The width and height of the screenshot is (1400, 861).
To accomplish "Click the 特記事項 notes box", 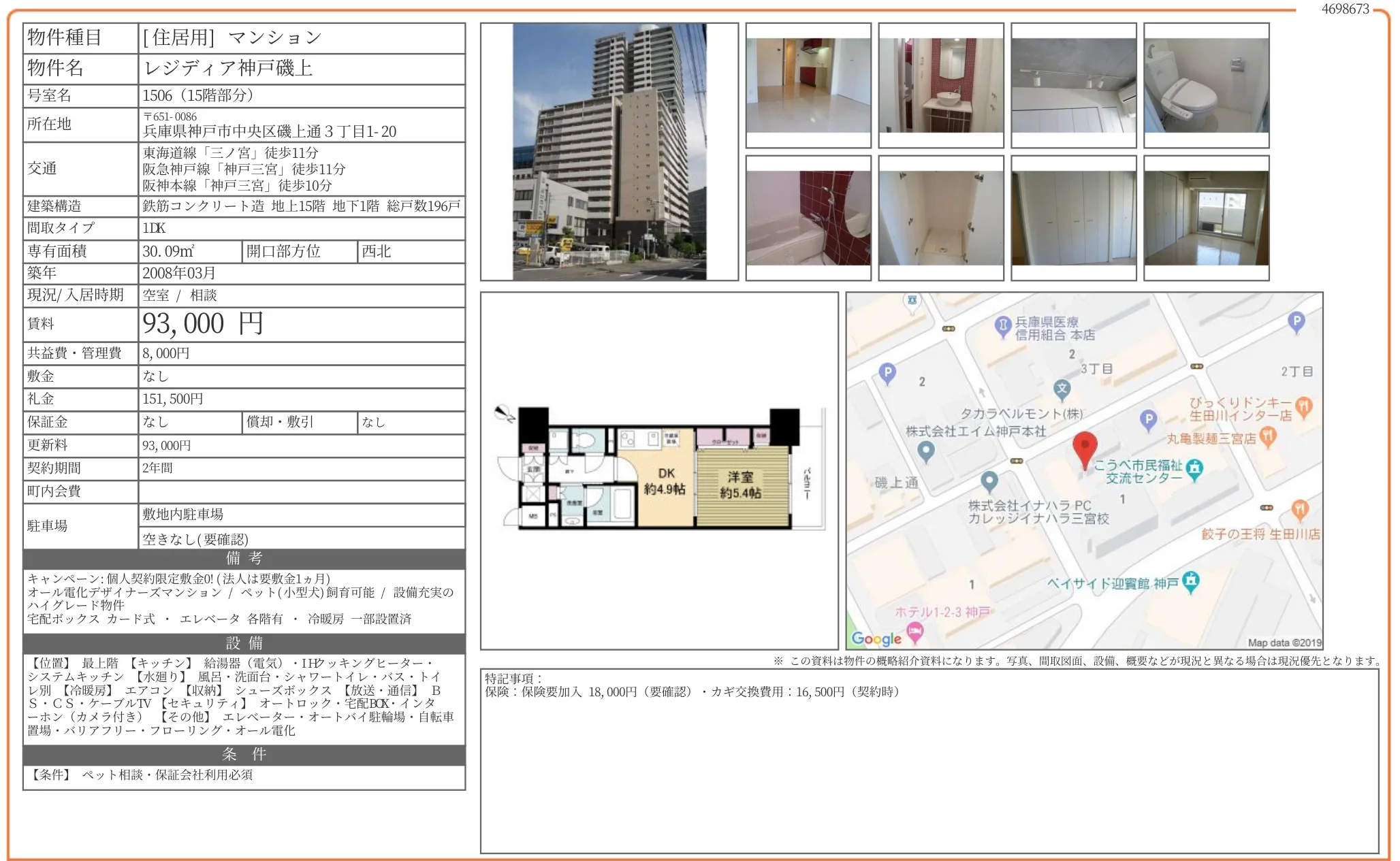I will point(929,761).
